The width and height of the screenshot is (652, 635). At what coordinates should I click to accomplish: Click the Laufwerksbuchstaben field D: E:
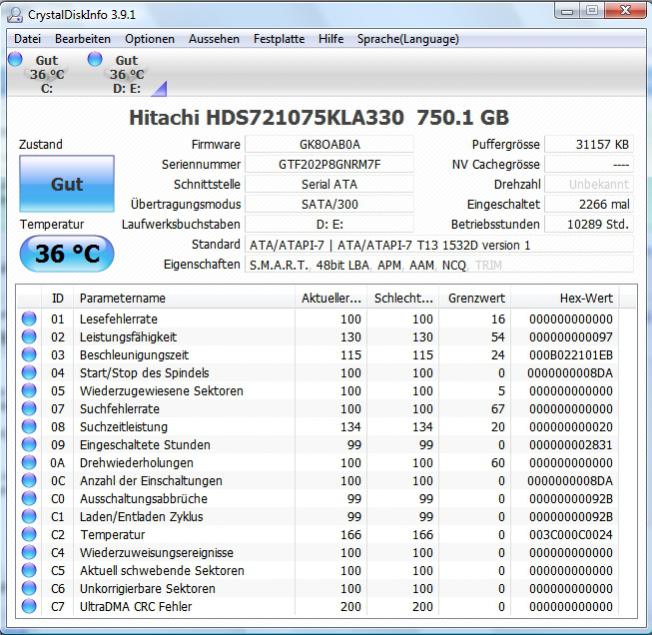pyautogui.click(x=329, y=224)
